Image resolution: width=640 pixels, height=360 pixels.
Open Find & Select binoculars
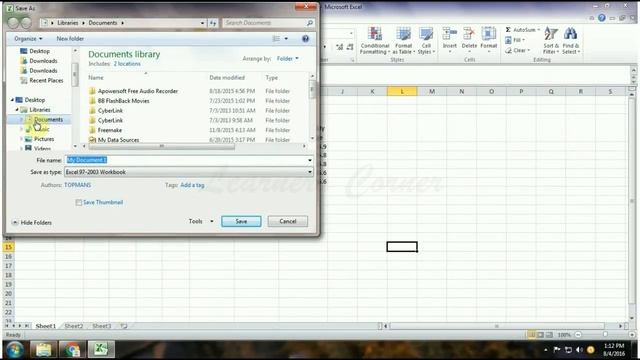pos(571,40)
